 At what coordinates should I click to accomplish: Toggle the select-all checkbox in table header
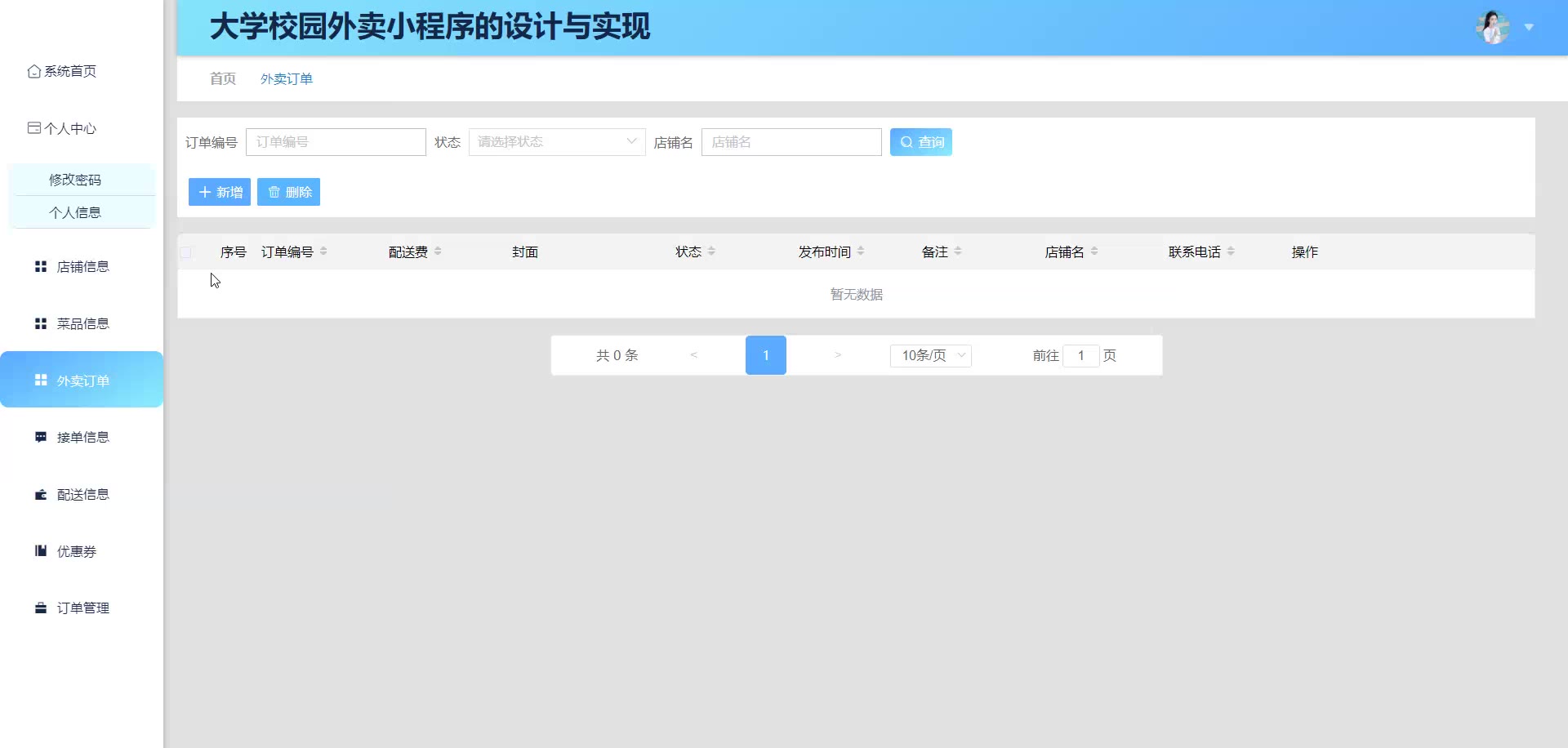point(186,252)
